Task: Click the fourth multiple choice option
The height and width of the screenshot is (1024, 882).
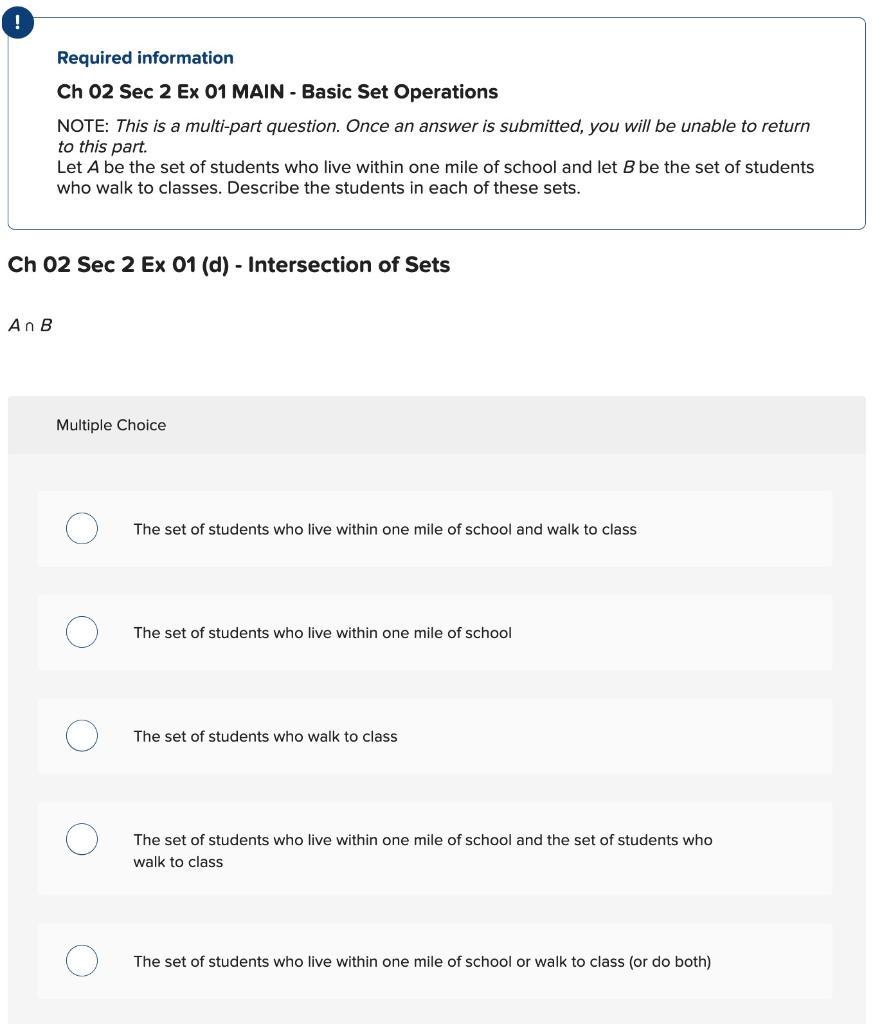Action: pyautogui.click(x=435, y=848)
